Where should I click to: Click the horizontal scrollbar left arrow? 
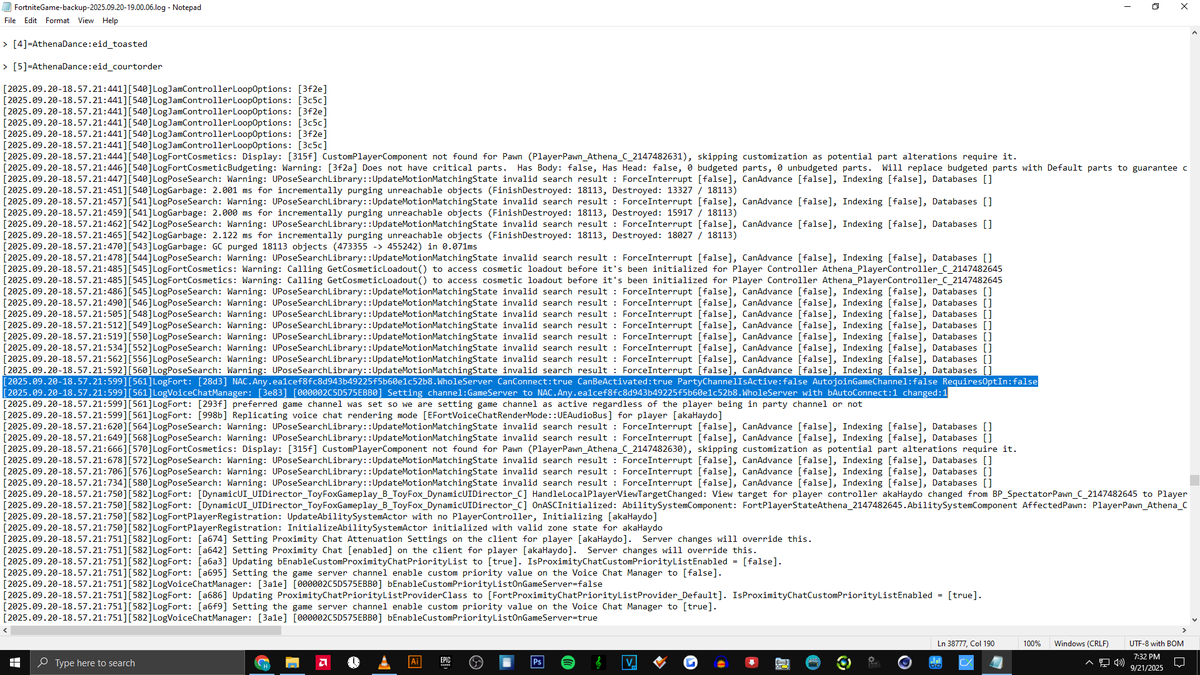pyautogui.click(x=5, y=631)
